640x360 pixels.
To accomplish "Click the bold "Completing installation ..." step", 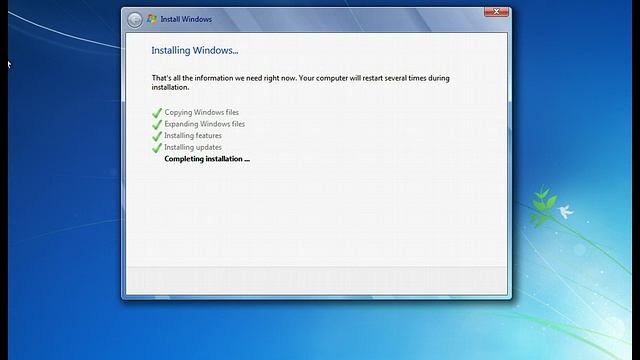I will click(207, 159).
